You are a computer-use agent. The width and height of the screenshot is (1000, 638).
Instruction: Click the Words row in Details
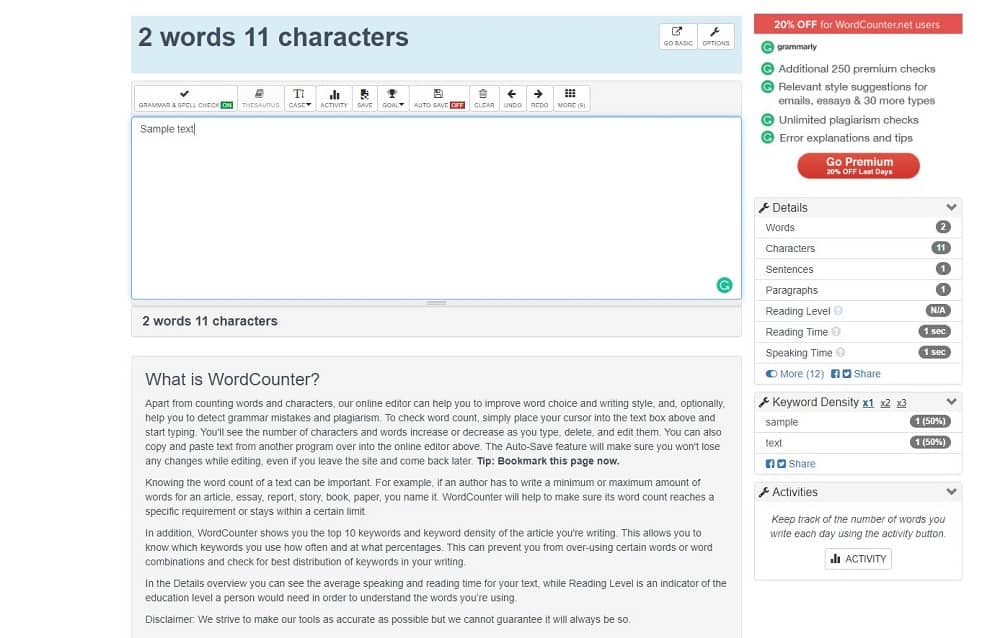(858, 227)
